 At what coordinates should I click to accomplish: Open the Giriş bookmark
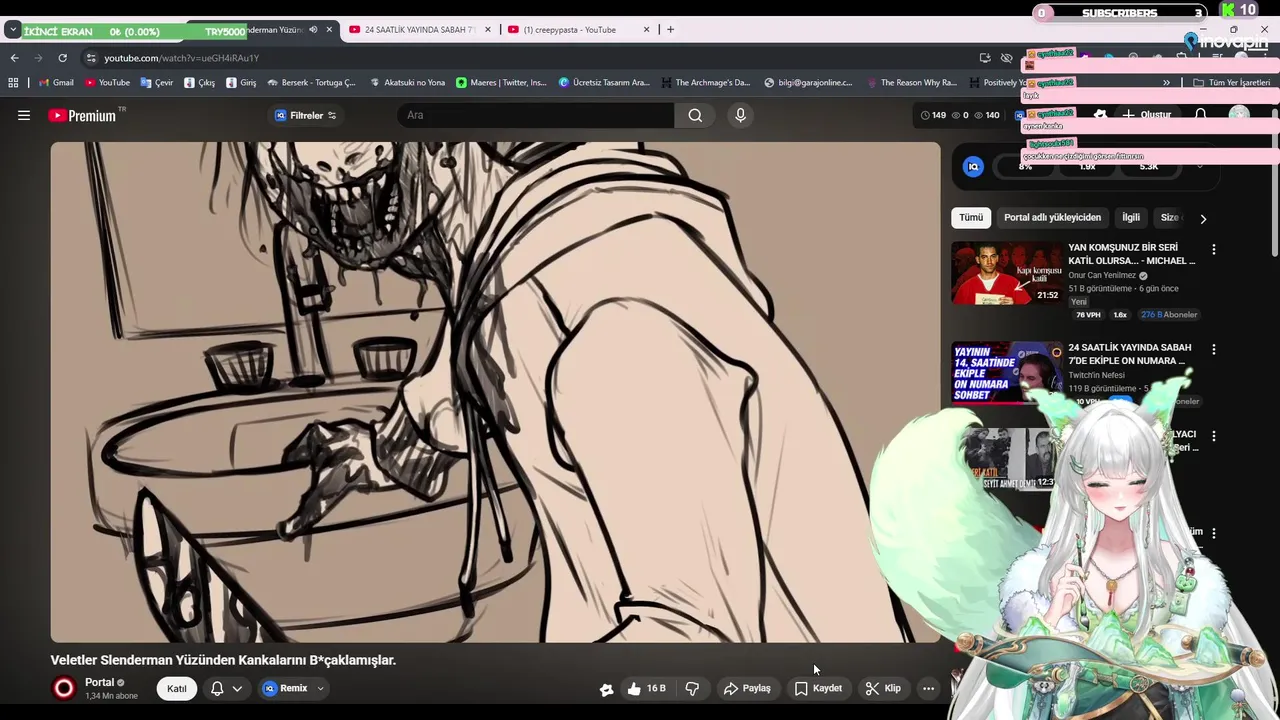click(x=241, y=83)
